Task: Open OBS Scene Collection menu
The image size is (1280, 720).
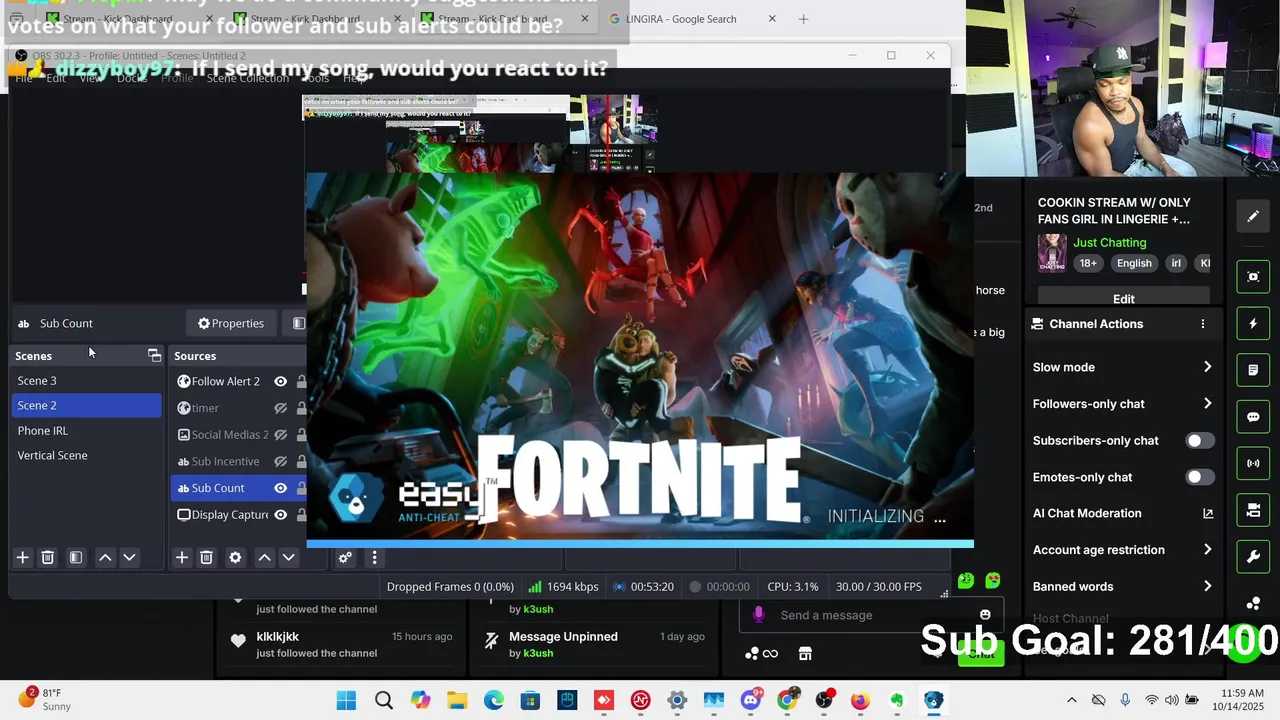Action: point(247,78)
